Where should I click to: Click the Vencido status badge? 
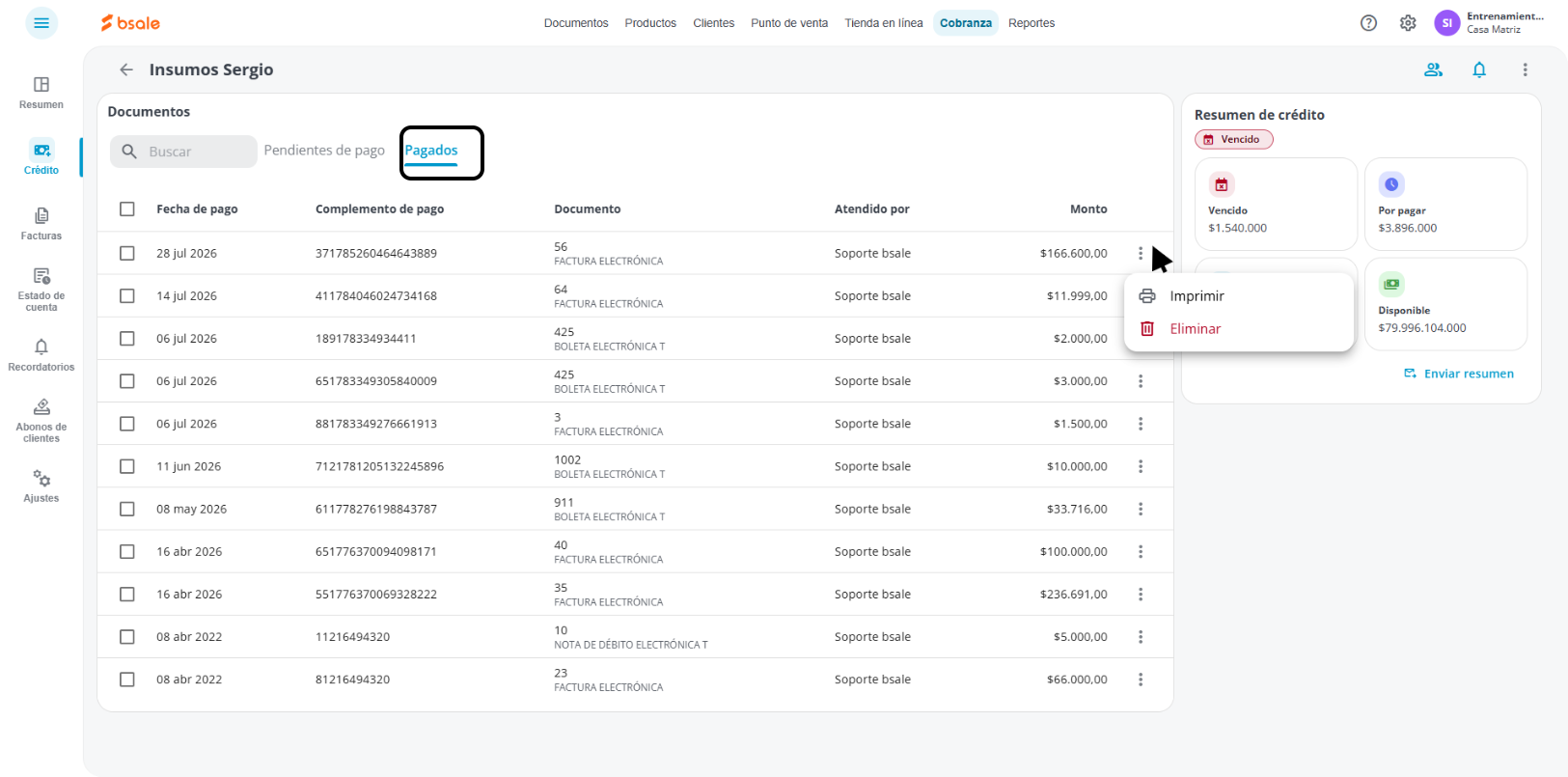[1234, 139]
